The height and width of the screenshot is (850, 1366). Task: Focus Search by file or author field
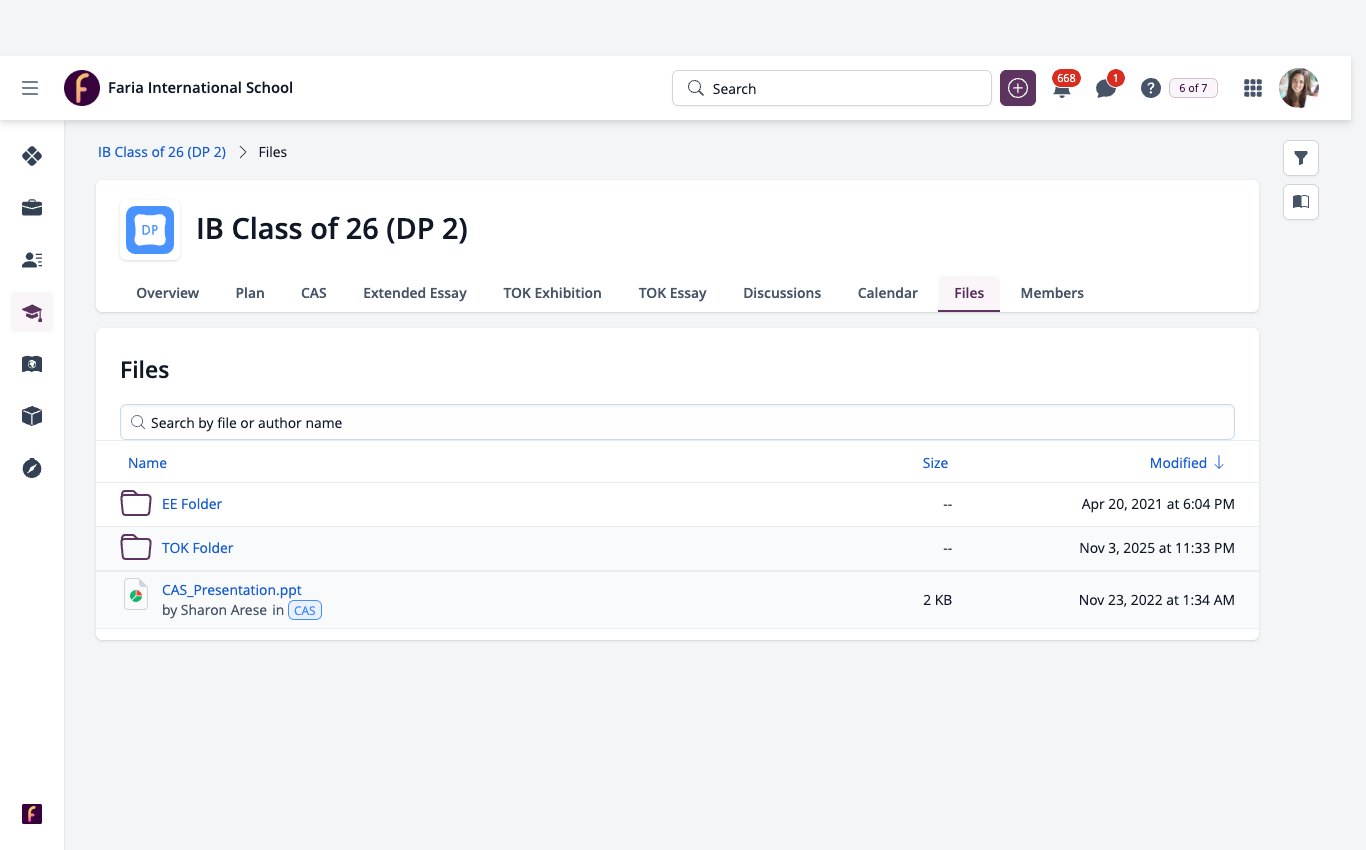[x=677, y=422]
